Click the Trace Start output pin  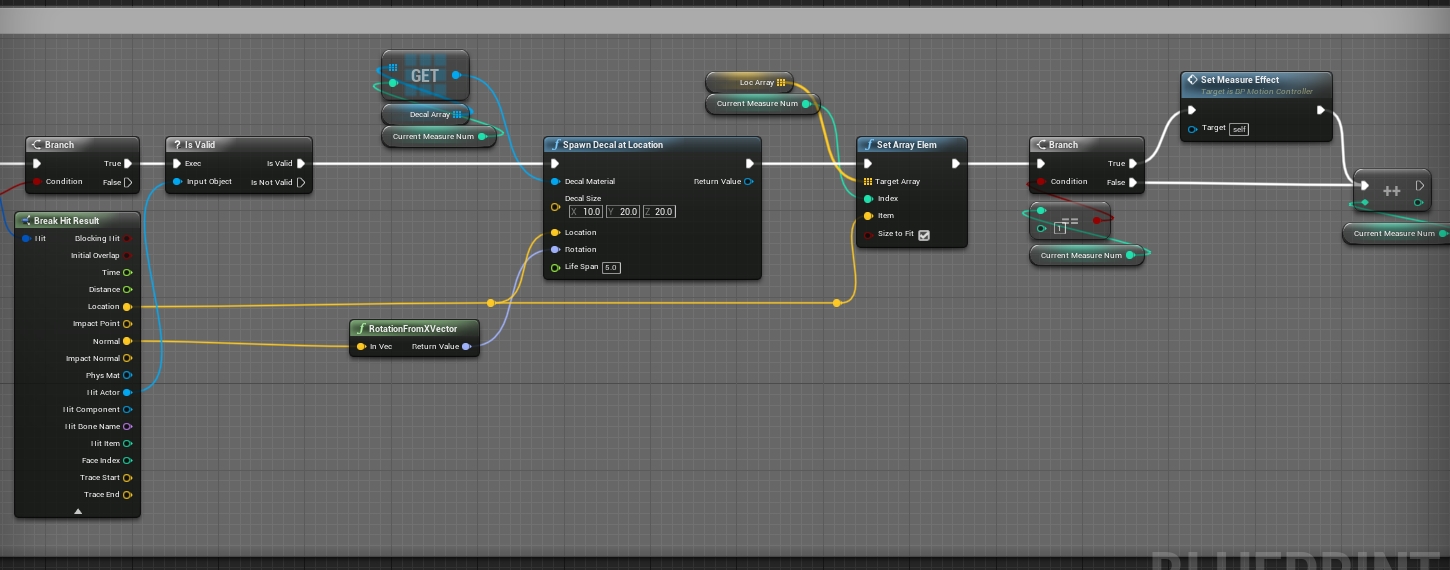[x=127, y=477]
